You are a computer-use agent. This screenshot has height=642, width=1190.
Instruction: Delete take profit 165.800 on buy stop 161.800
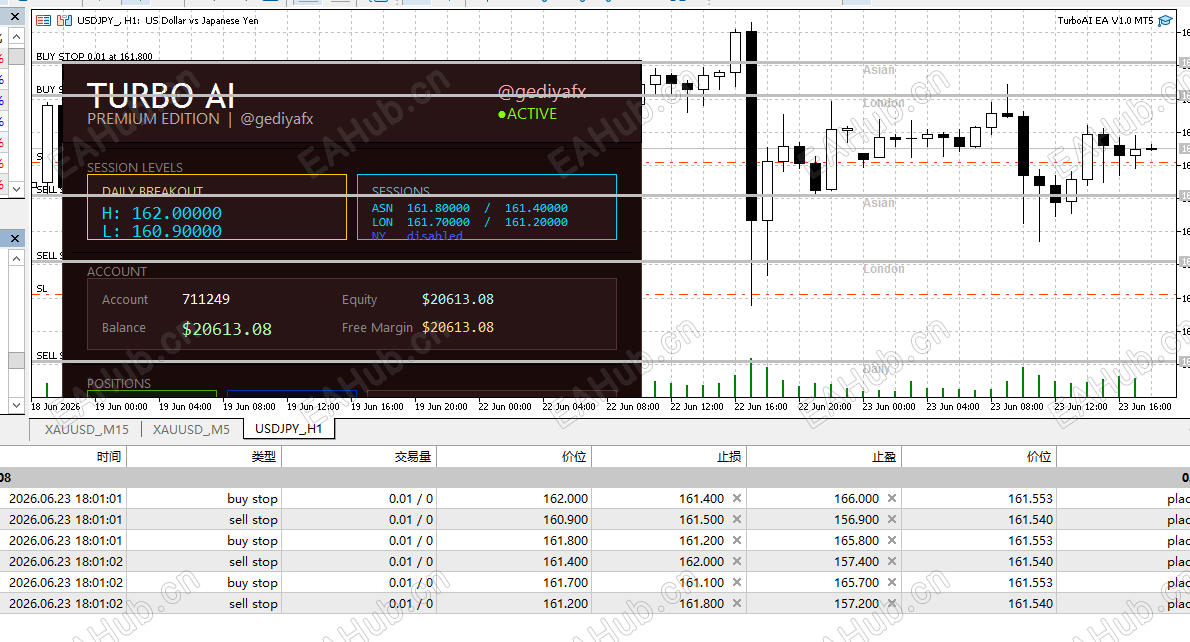point(892,540)
